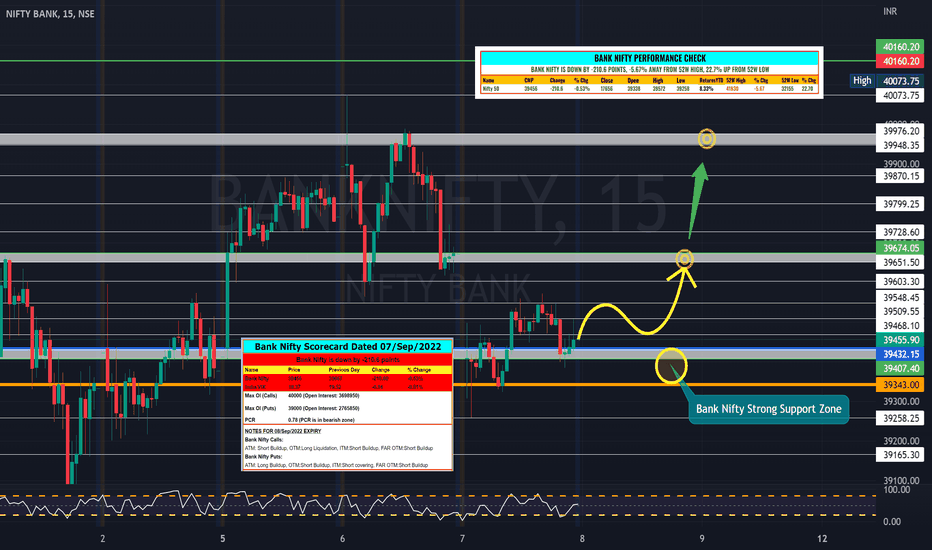Select the 39799.25 price label

pos(900,204)
